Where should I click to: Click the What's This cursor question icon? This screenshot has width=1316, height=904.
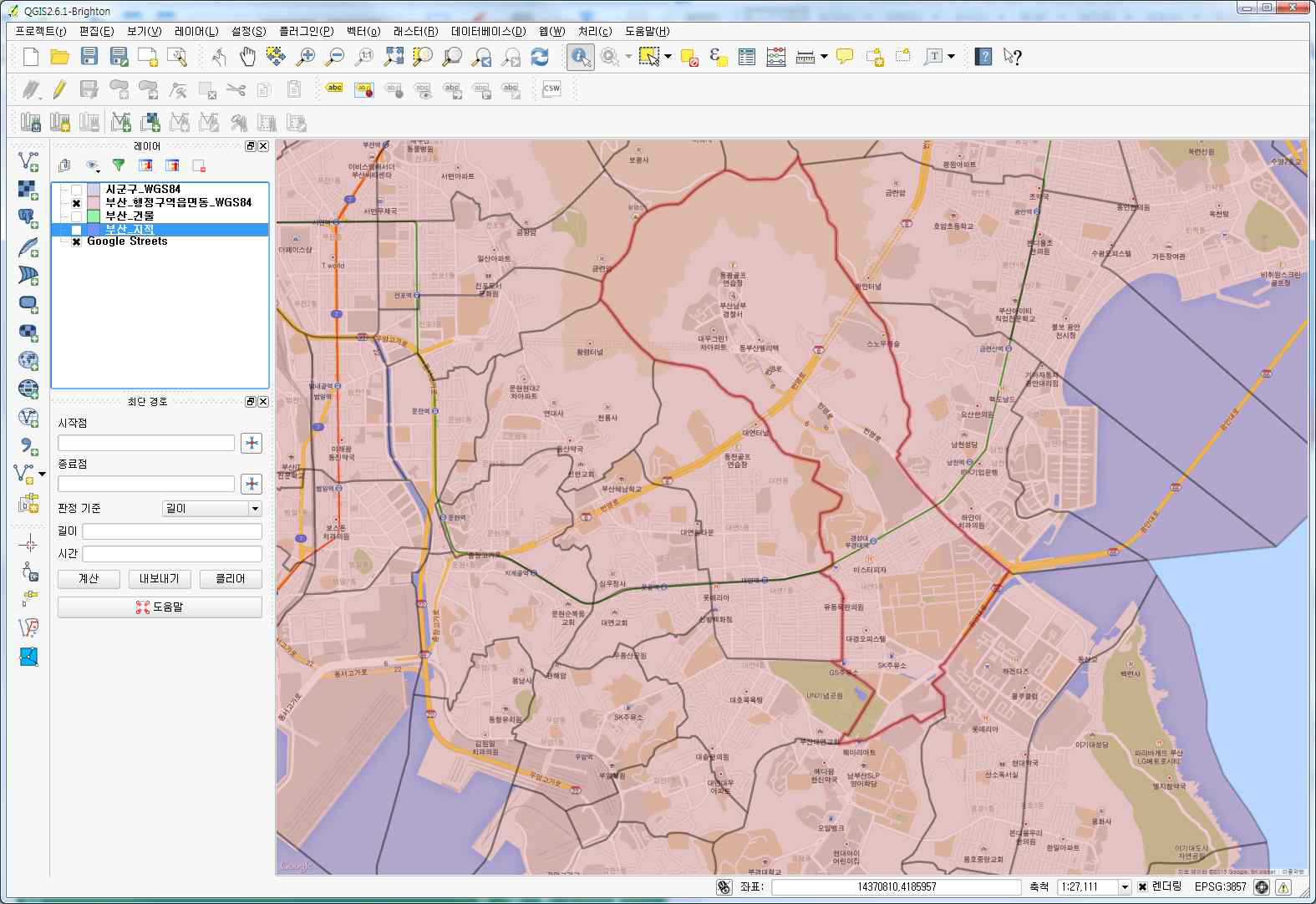coord(1012,57)
